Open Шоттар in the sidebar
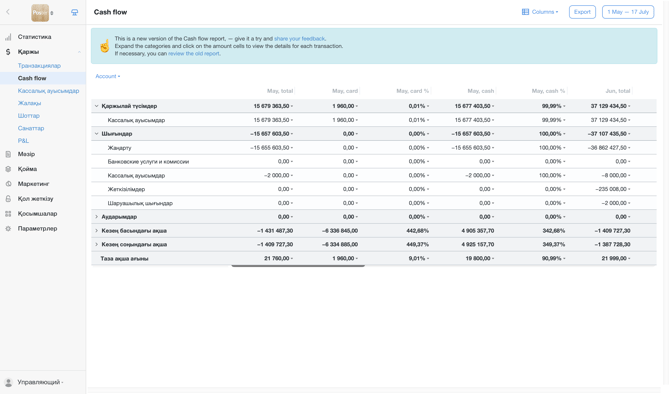Viewport: 670px width, 394px height. click(29, 115)
